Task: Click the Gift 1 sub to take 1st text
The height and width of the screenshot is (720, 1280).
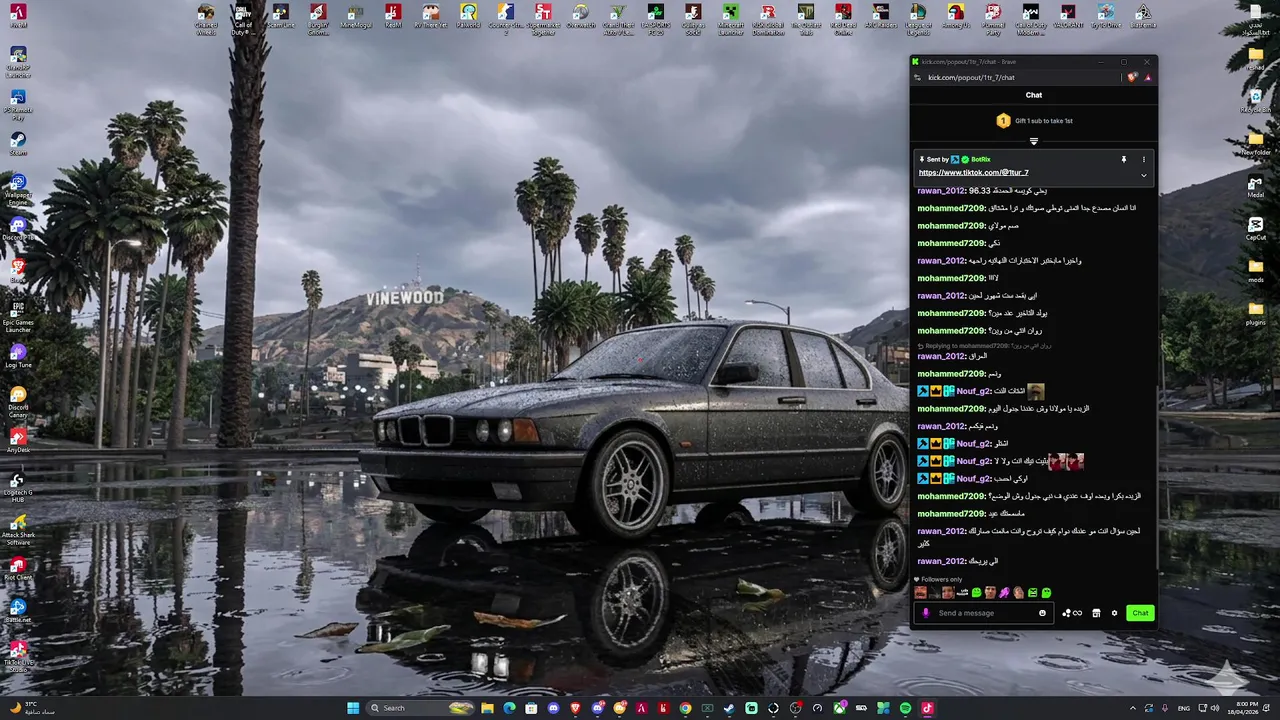Action: tap(1044, 121)
